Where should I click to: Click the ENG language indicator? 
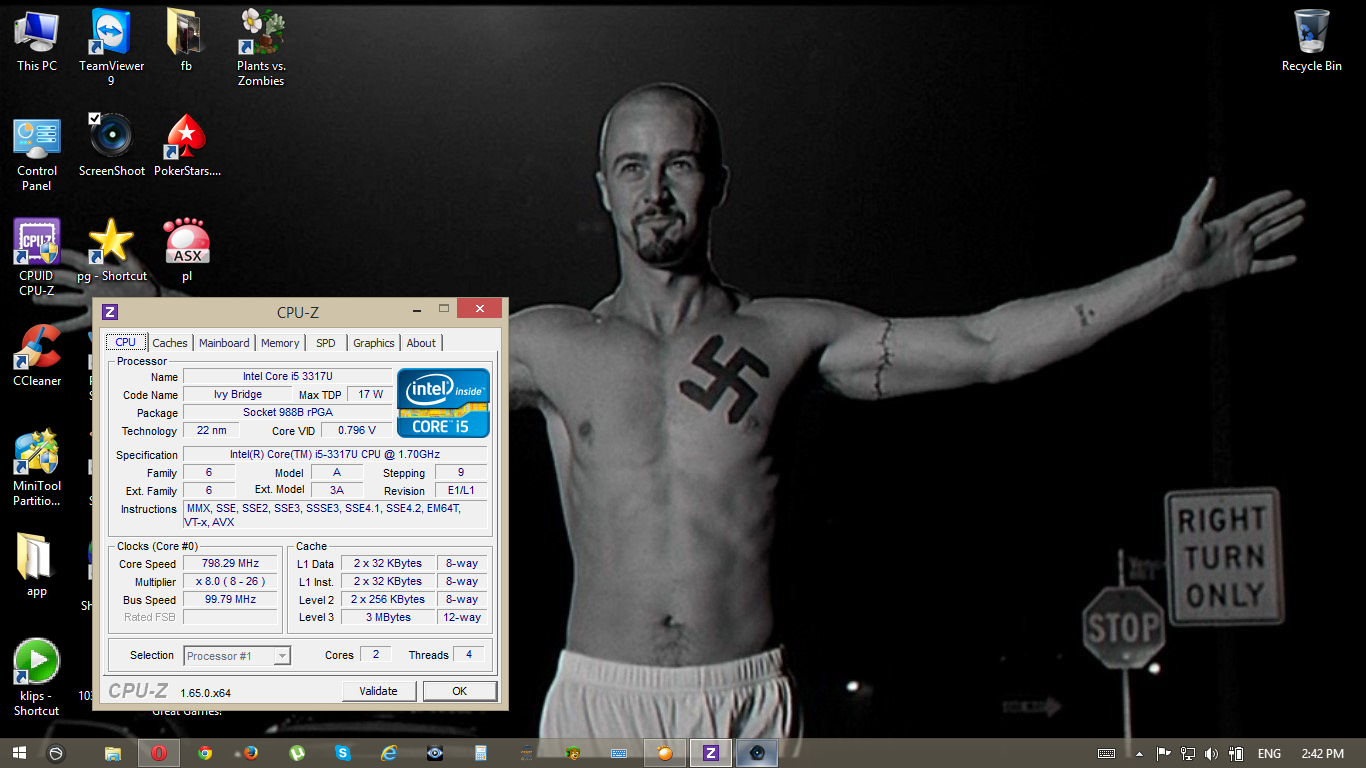click(x=1269, y=753)
